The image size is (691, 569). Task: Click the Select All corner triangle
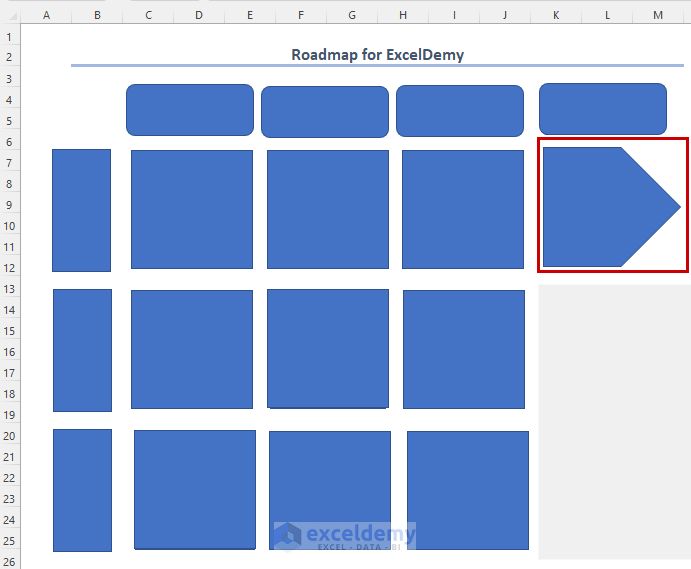(13, 16)
